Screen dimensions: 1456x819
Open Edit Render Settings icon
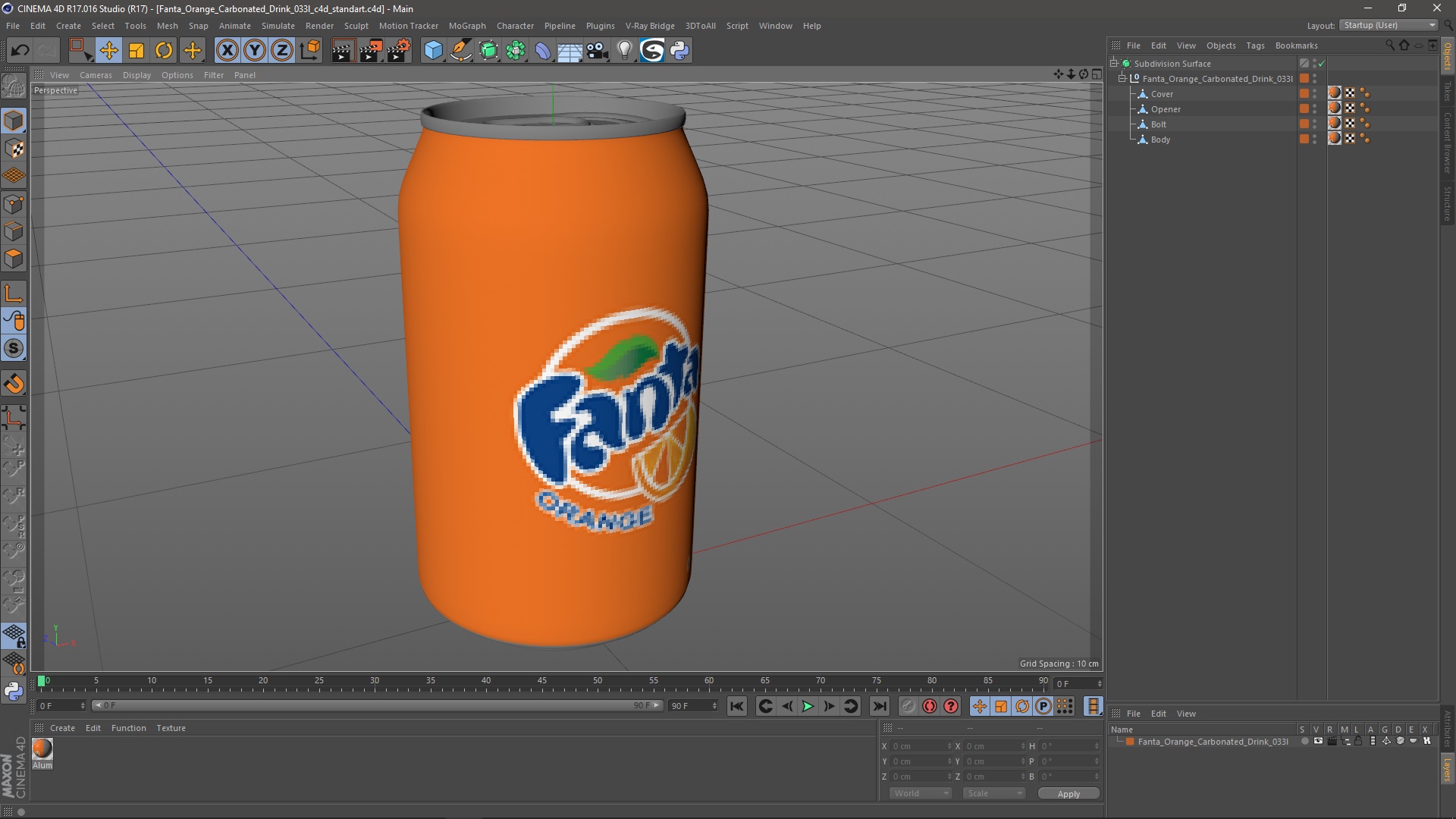(398, 50)
